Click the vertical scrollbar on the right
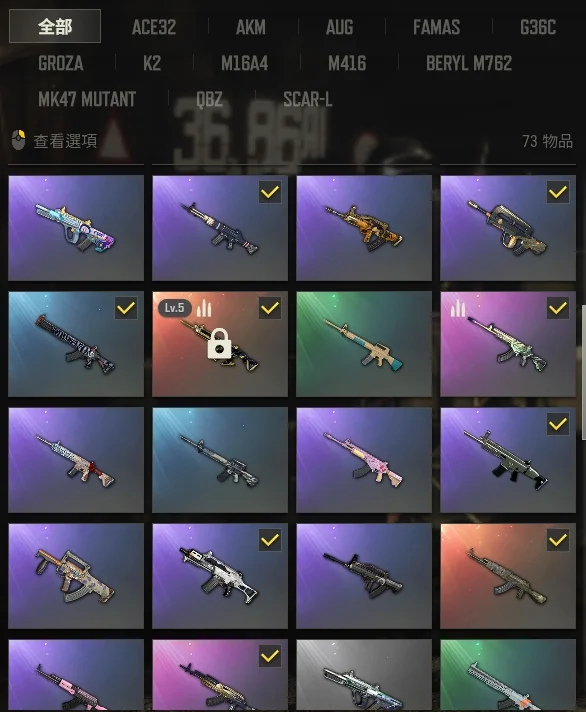 point(583,372)
